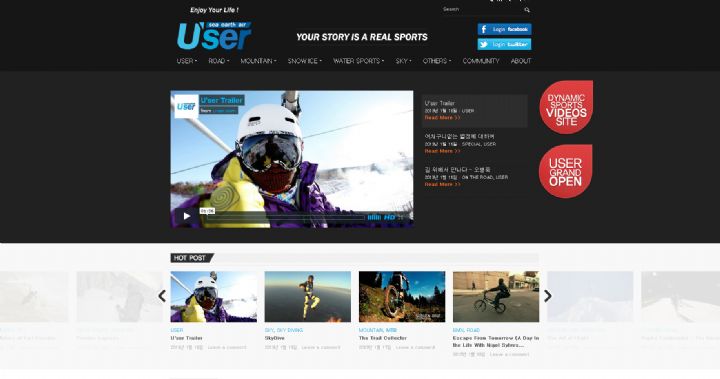Click the Dynamic Sports Videos Site badge
720x379 pixels.
coord(566,107)
